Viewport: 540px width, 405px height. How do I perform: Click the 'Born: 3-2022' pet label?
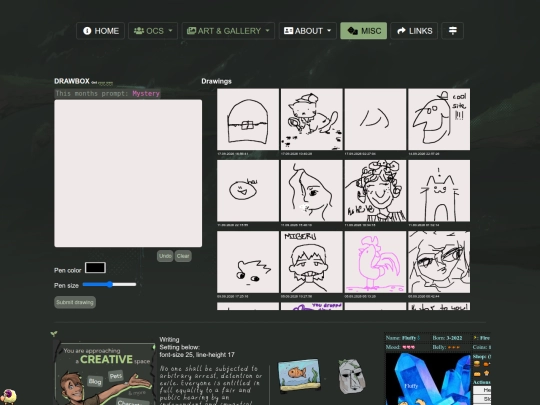click(x=447, y=338)
